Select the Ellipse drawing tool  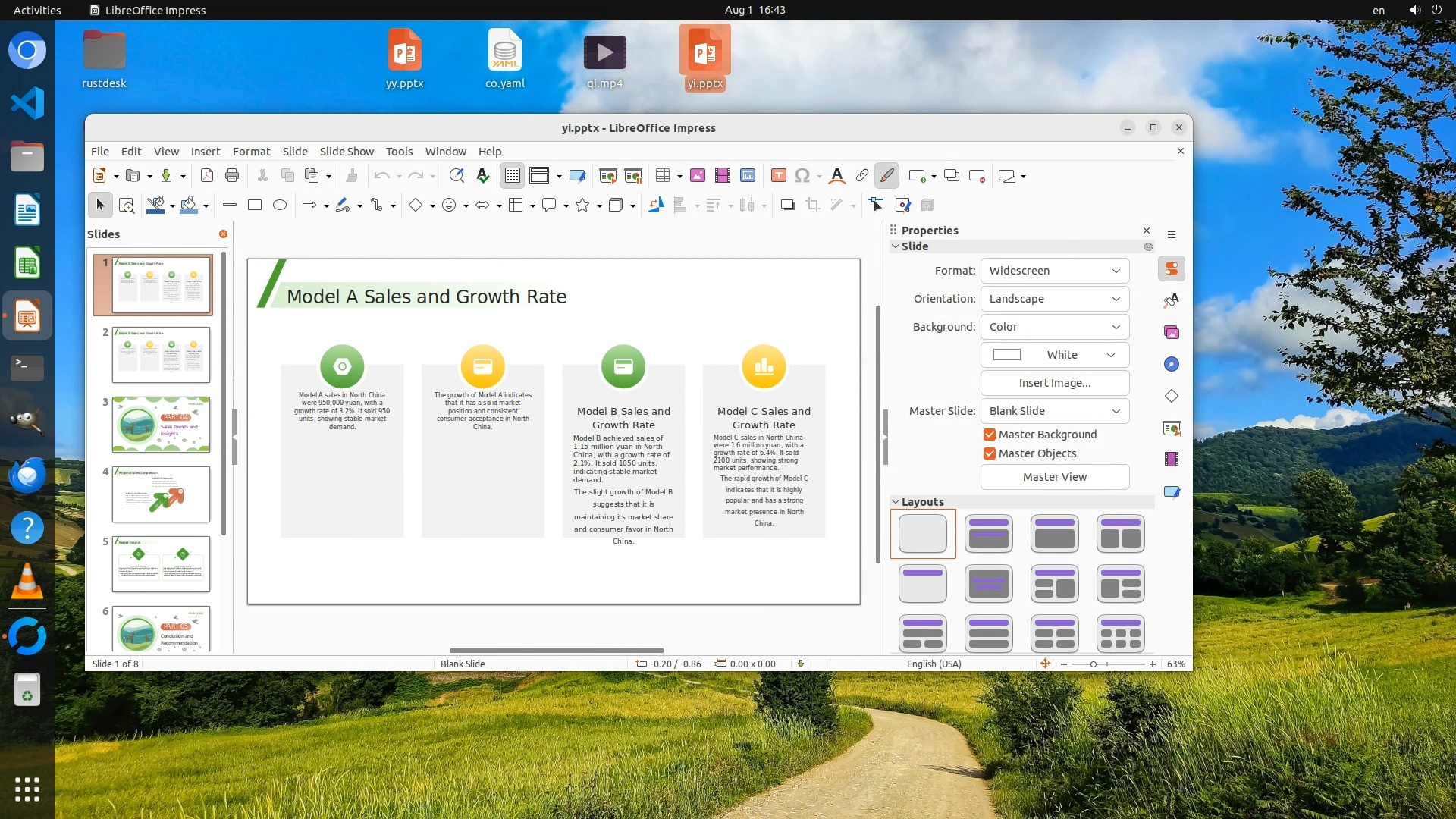(280, 205)
